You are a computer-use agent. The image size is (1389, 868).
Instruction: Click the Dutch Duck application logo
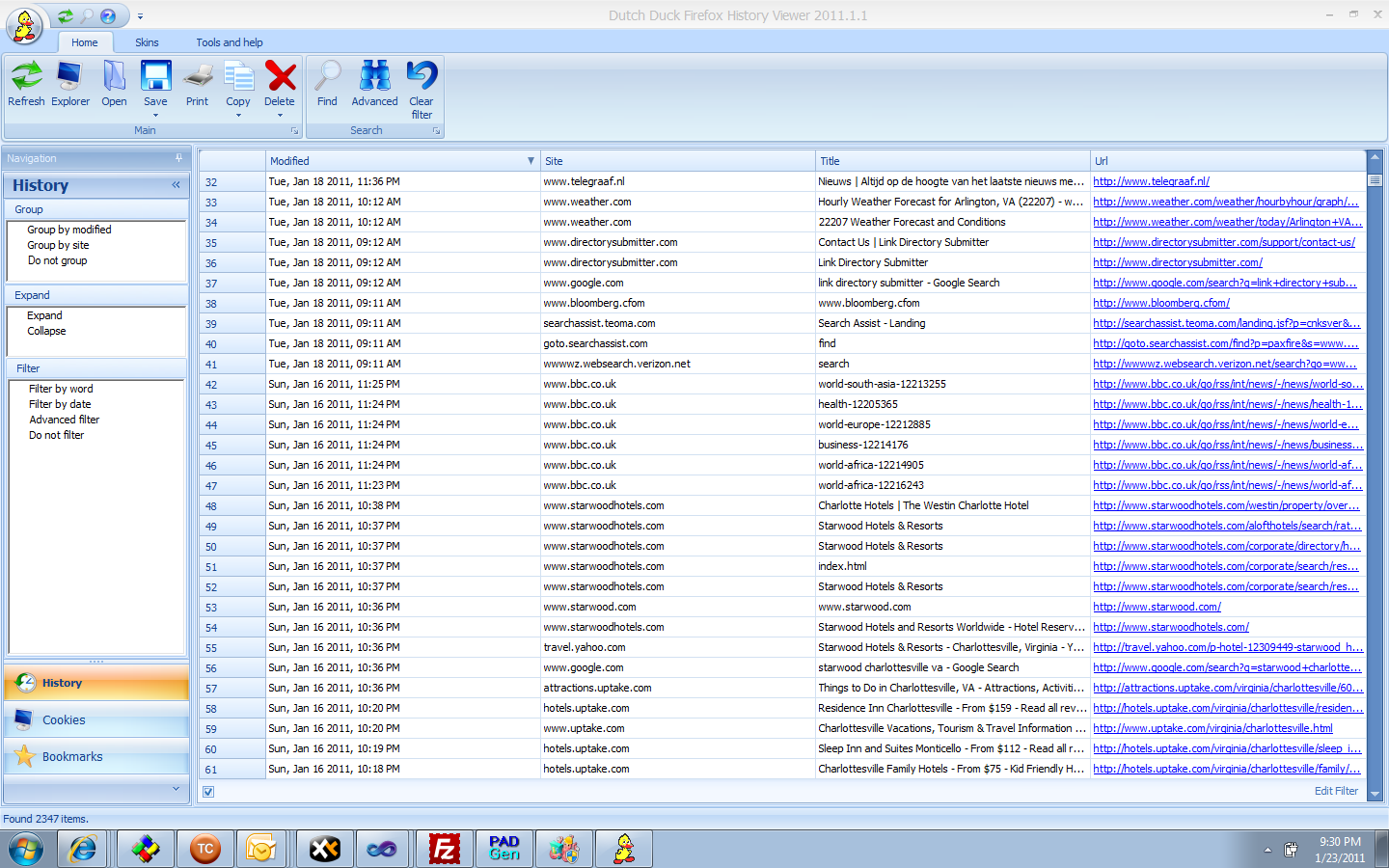[x=25, y=25]
